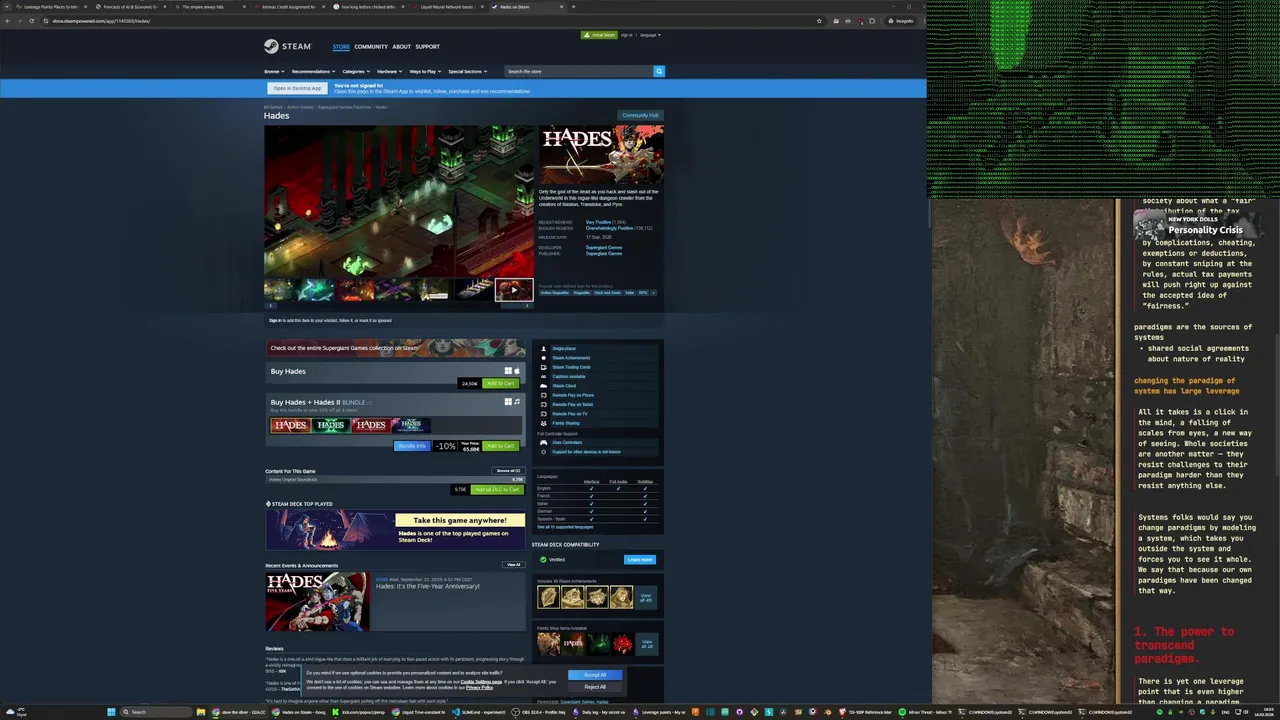Click Bundle info button
1280x720 pixels.
[412, 445]
